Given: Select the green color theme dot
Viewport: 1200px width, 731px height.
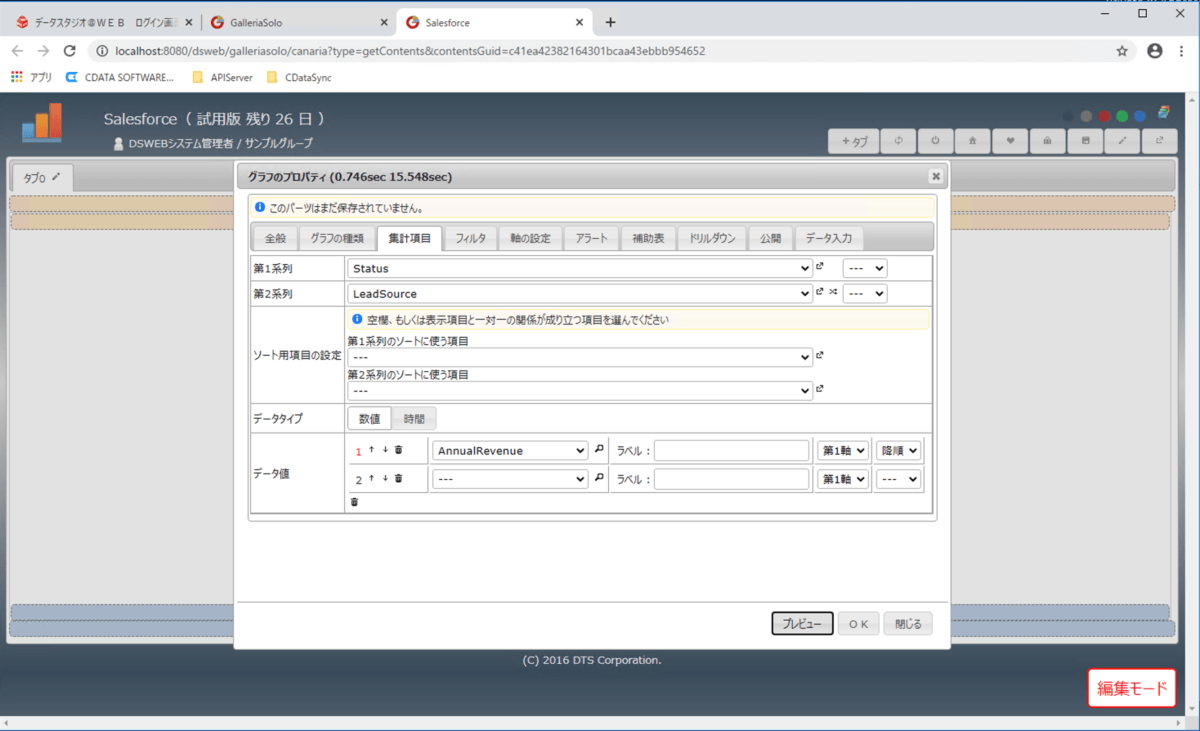Looking at the screenshot, I should pyautogui.click(x=1122, y=116).
